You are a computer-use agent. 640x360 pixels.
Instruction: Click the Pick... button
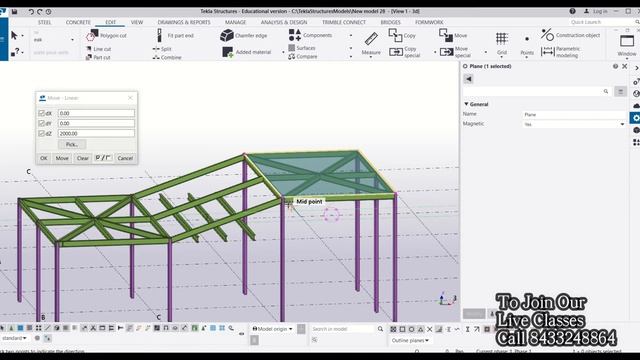click(x=72, y=144)
